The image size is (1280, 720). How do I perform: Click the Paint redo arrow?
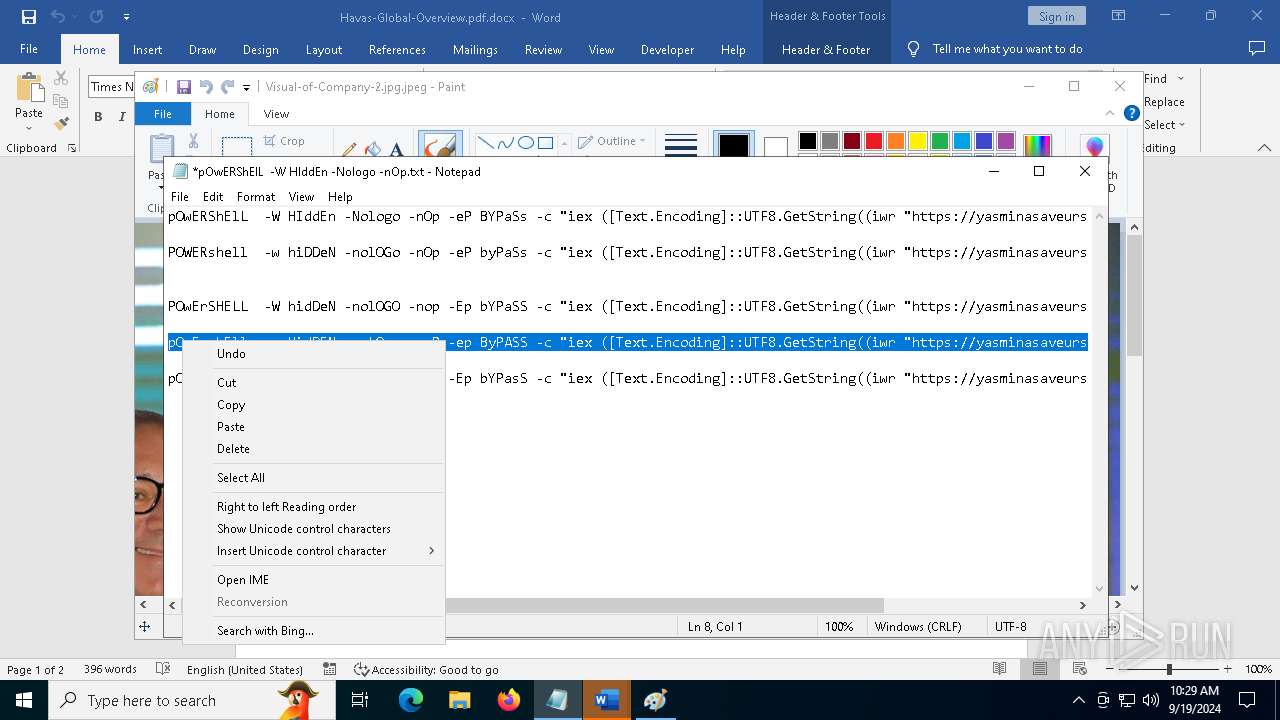point(227,87)
